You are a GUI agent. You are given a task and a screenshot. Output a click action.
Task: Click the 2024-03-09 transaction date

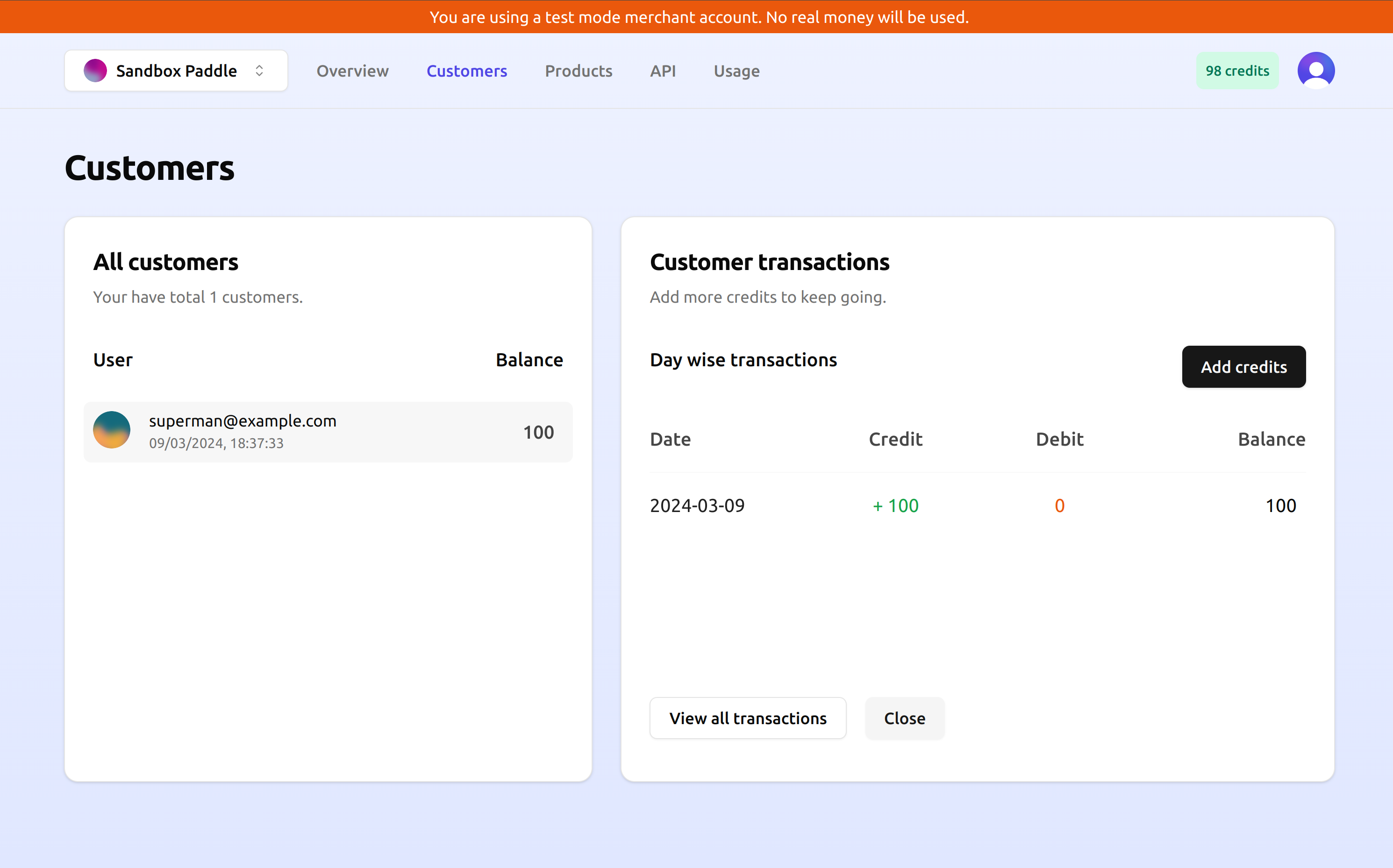tap(697, 506)
